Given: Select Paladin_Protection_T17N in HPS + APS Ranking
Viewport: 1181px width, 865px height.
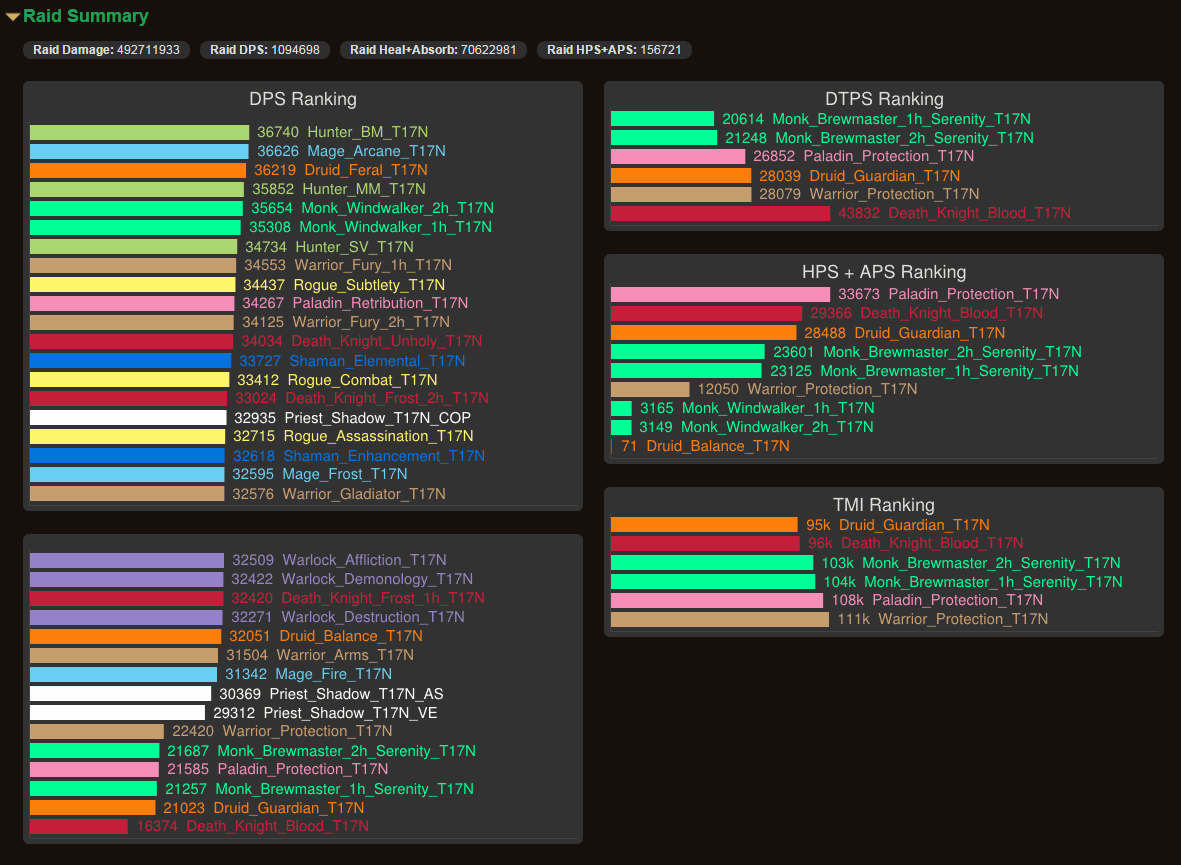Looking at the screenshot, I should [973, 294].
